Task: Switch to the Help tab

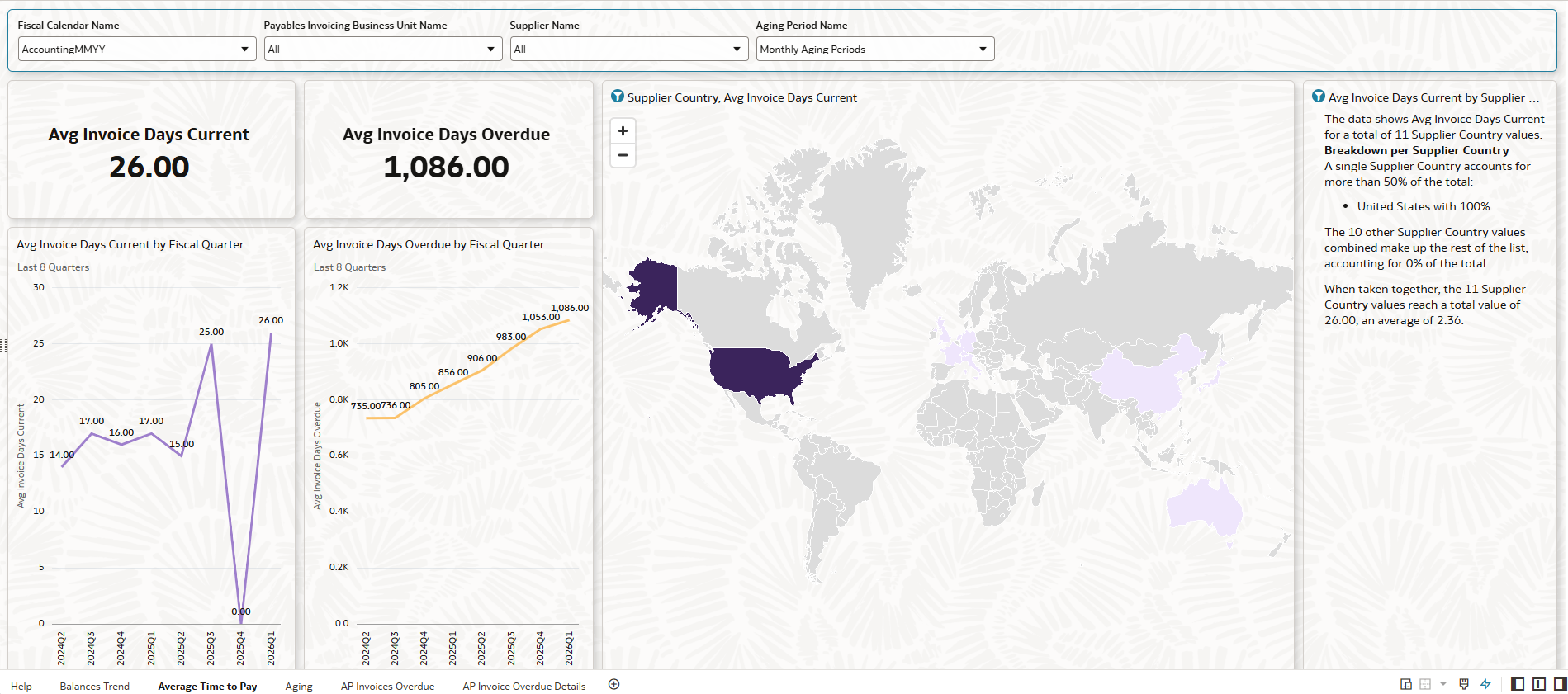Action: tap(21, 687)
